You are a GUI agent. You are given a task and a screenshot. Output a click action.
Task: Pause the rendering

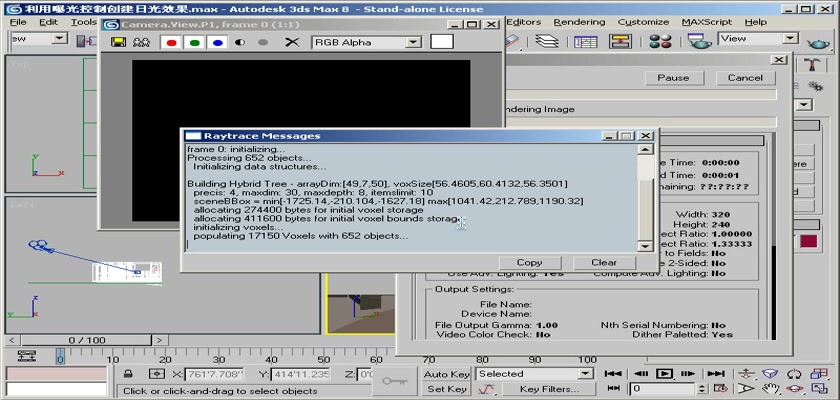pos(673,78)
